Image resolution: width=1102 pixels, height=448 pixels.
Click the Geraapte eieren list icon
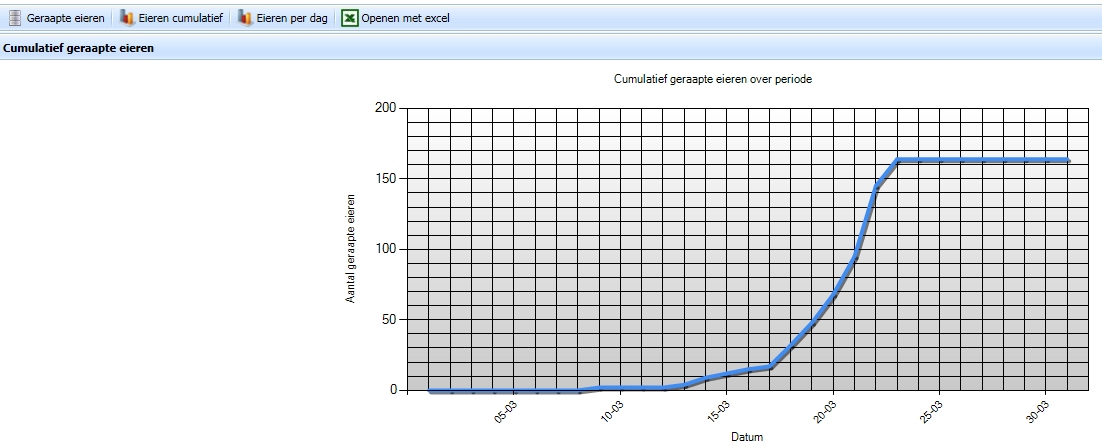pos(15,18)
